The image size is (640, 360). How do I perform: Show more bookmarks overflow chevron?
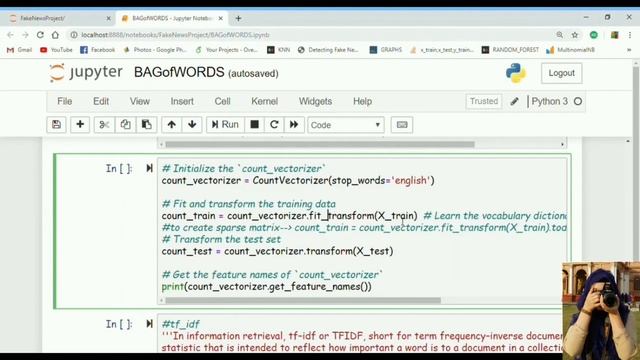pyautogui.click(x=629, y=50)
